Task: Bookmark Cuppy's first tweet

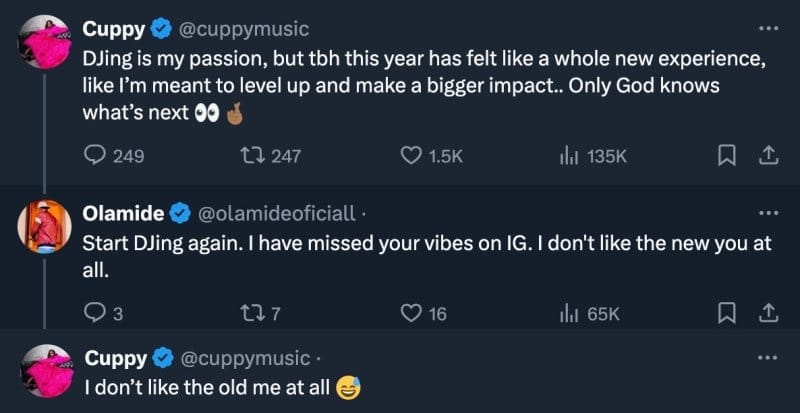Action: coord(729,155)
